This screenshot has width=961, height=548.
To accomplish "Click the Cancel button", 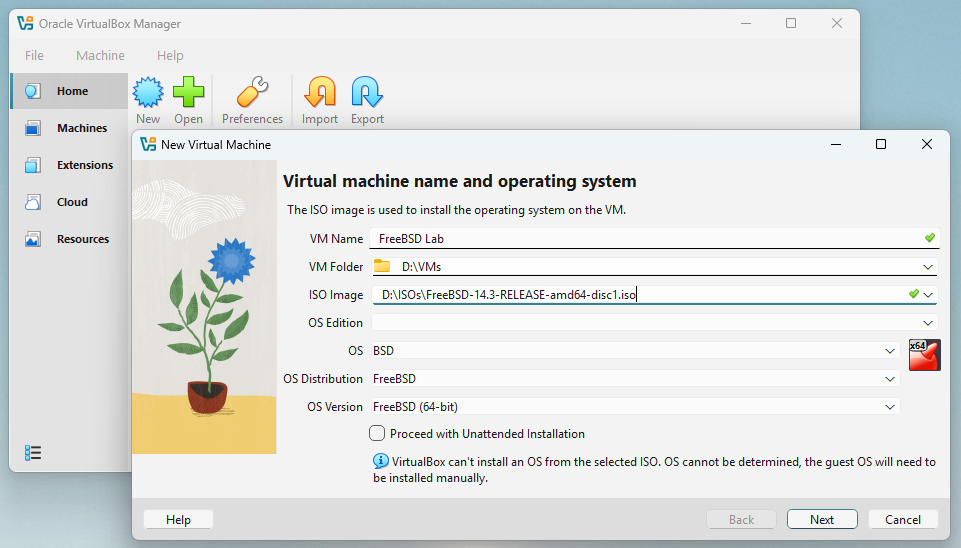I will coord(903,520).
